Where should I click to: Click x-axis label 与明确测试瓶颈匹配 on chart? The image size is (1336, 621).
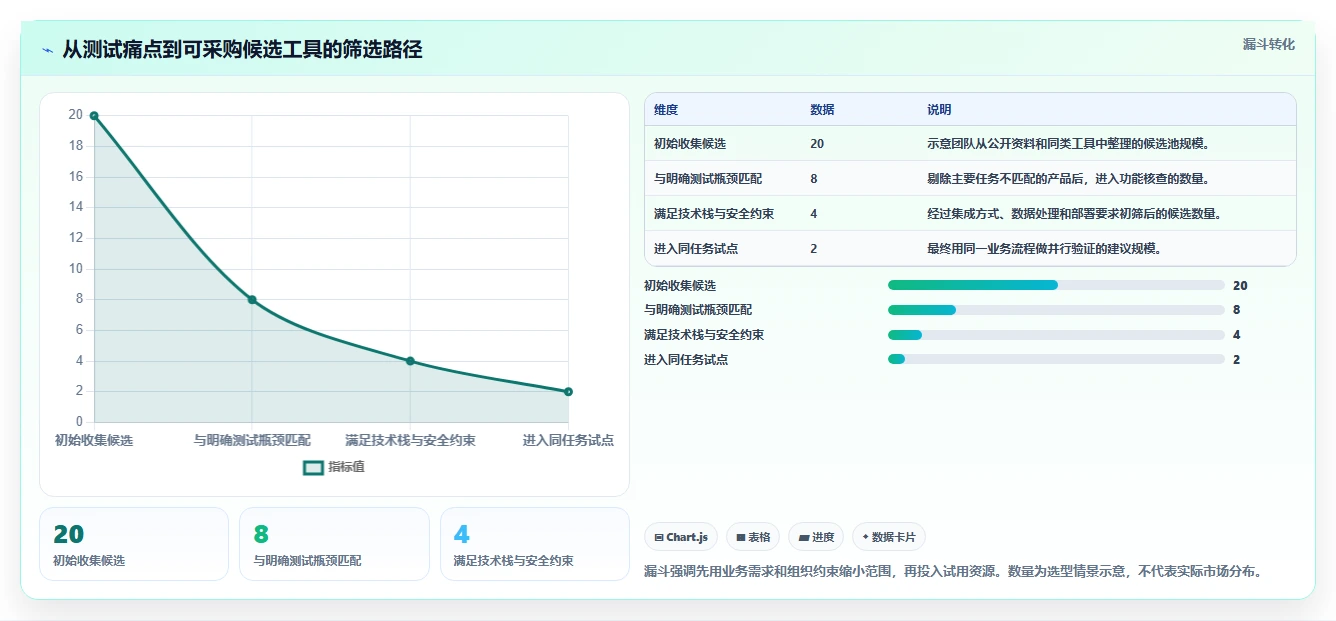252,440
